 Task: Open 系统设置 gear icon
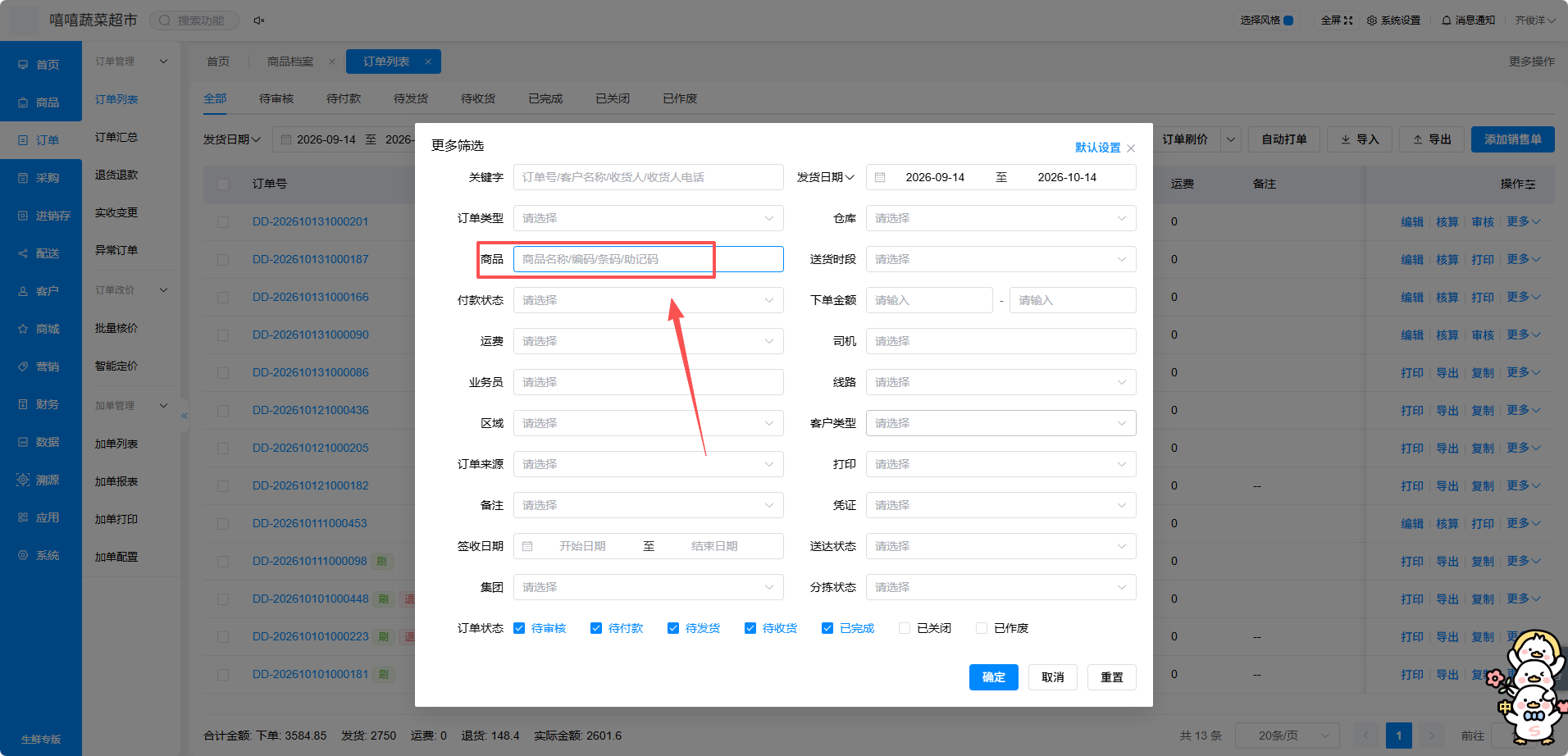(x=1372, y=20)
